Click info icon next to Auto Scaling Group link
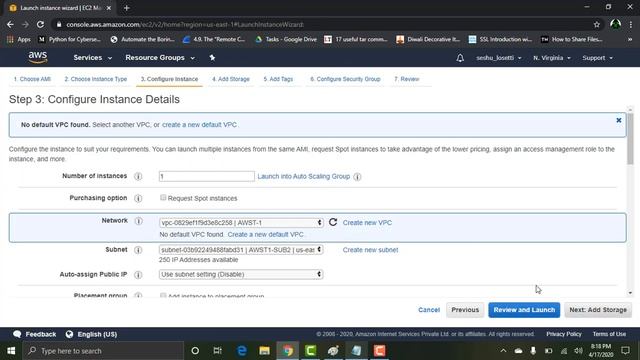Image resolution: width=640 pixels, height=360 pixels. pyautogui.click(x=357, y=177)
